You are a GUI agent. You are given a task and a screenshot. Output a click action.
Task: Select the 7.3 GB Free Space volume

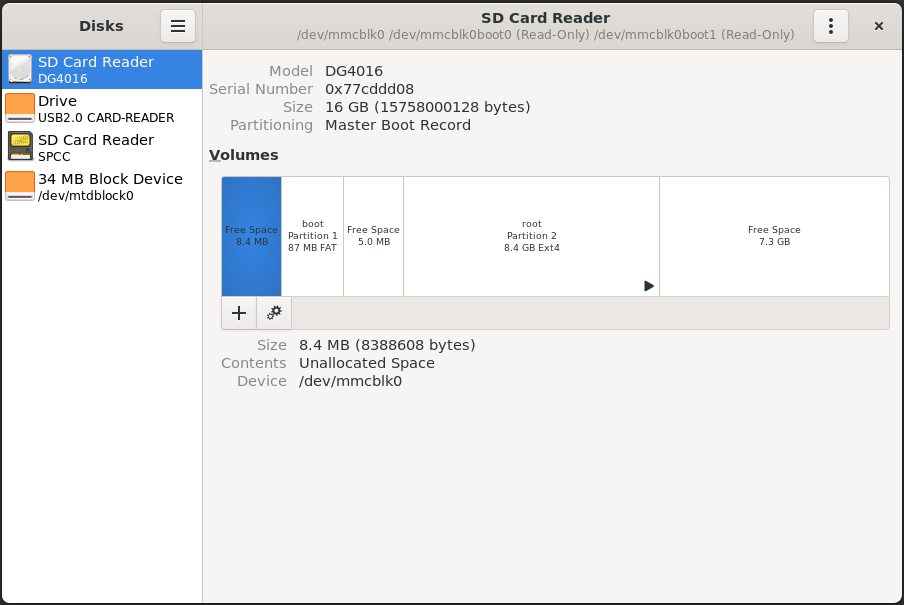tap(774, 236)
